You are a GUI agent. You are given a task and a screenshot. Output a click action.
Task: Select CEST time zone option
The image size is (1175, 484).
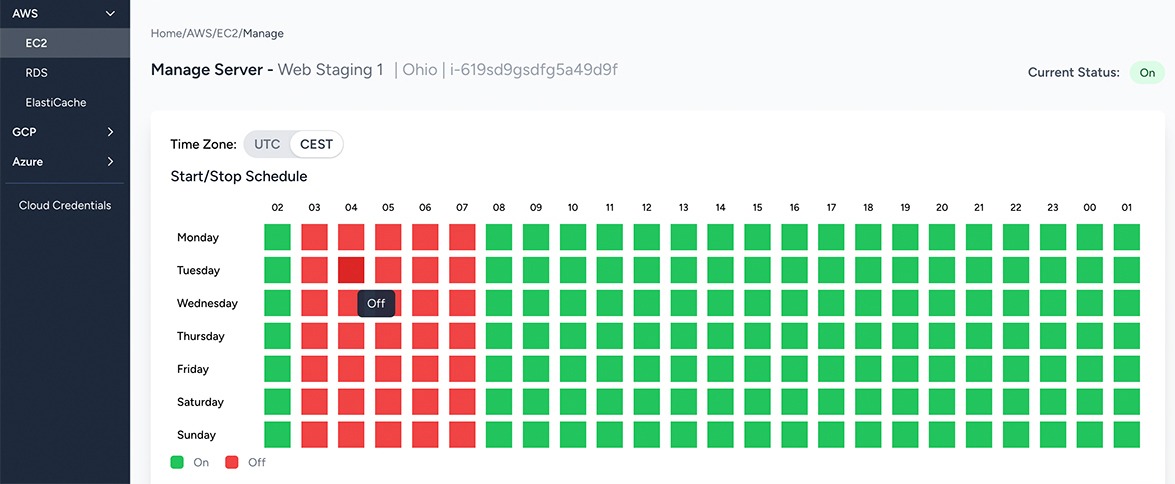pos(316,145)
